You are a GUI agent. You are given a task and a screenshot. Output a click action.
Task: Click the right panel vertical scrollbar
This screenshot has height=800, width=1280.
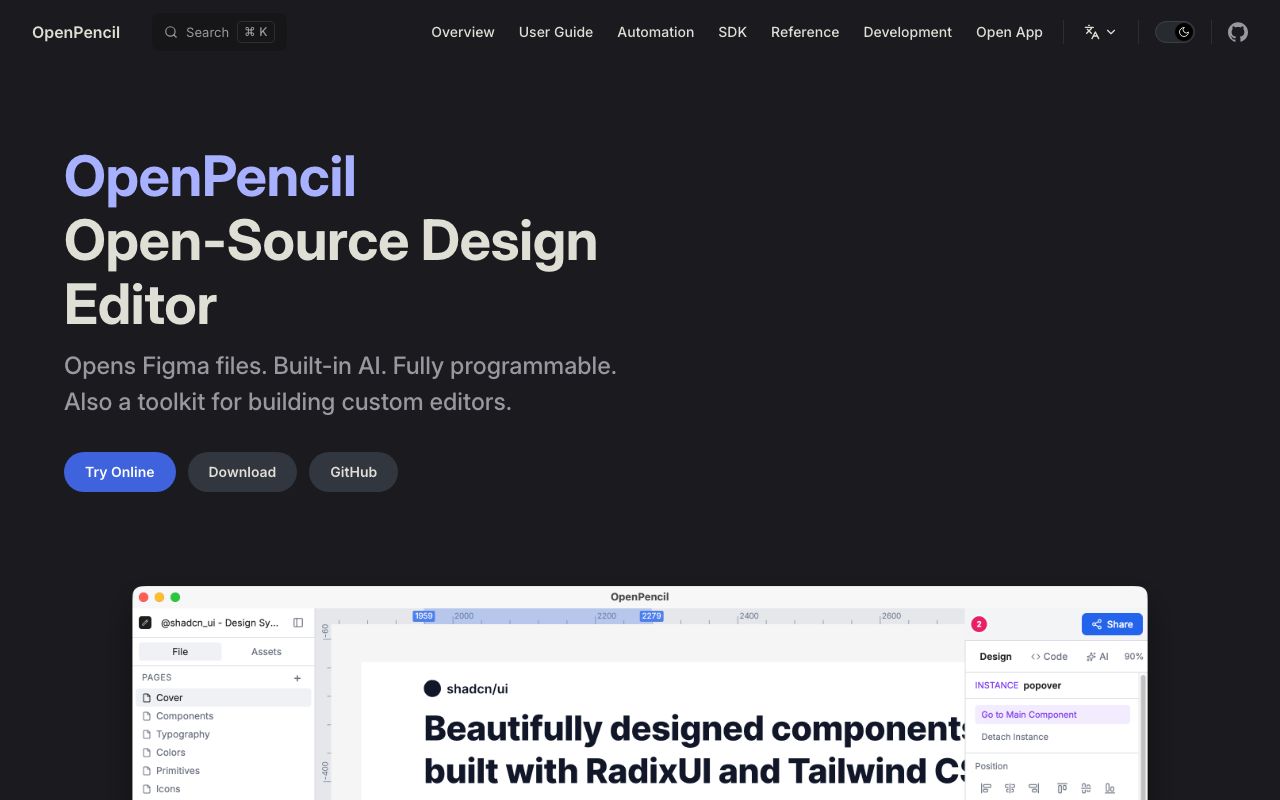(x=1144, y=737)
